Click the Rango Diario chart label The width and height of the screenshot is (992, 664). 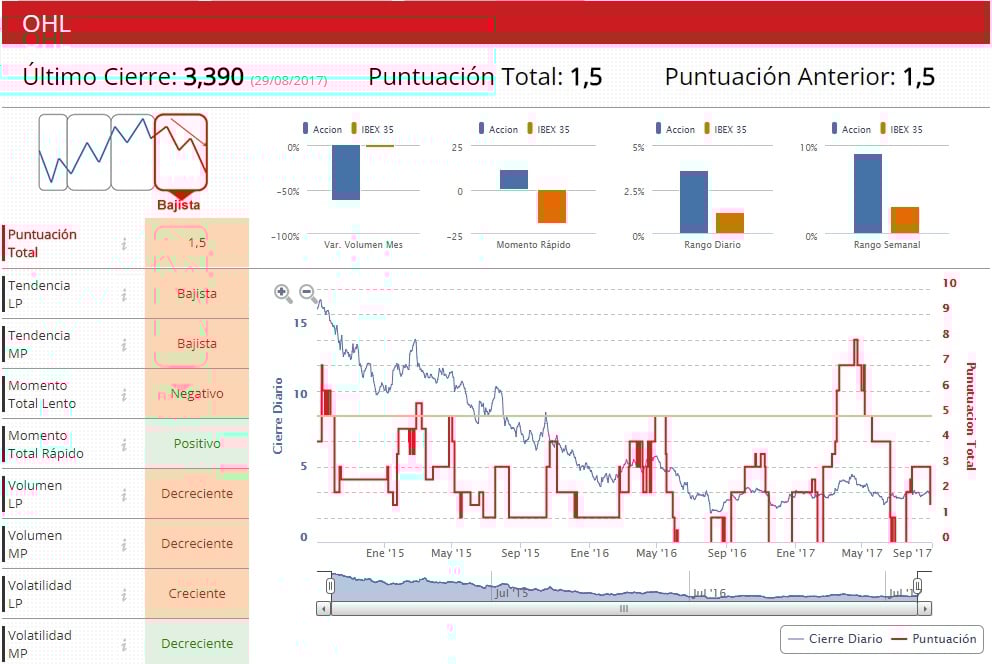712,244
